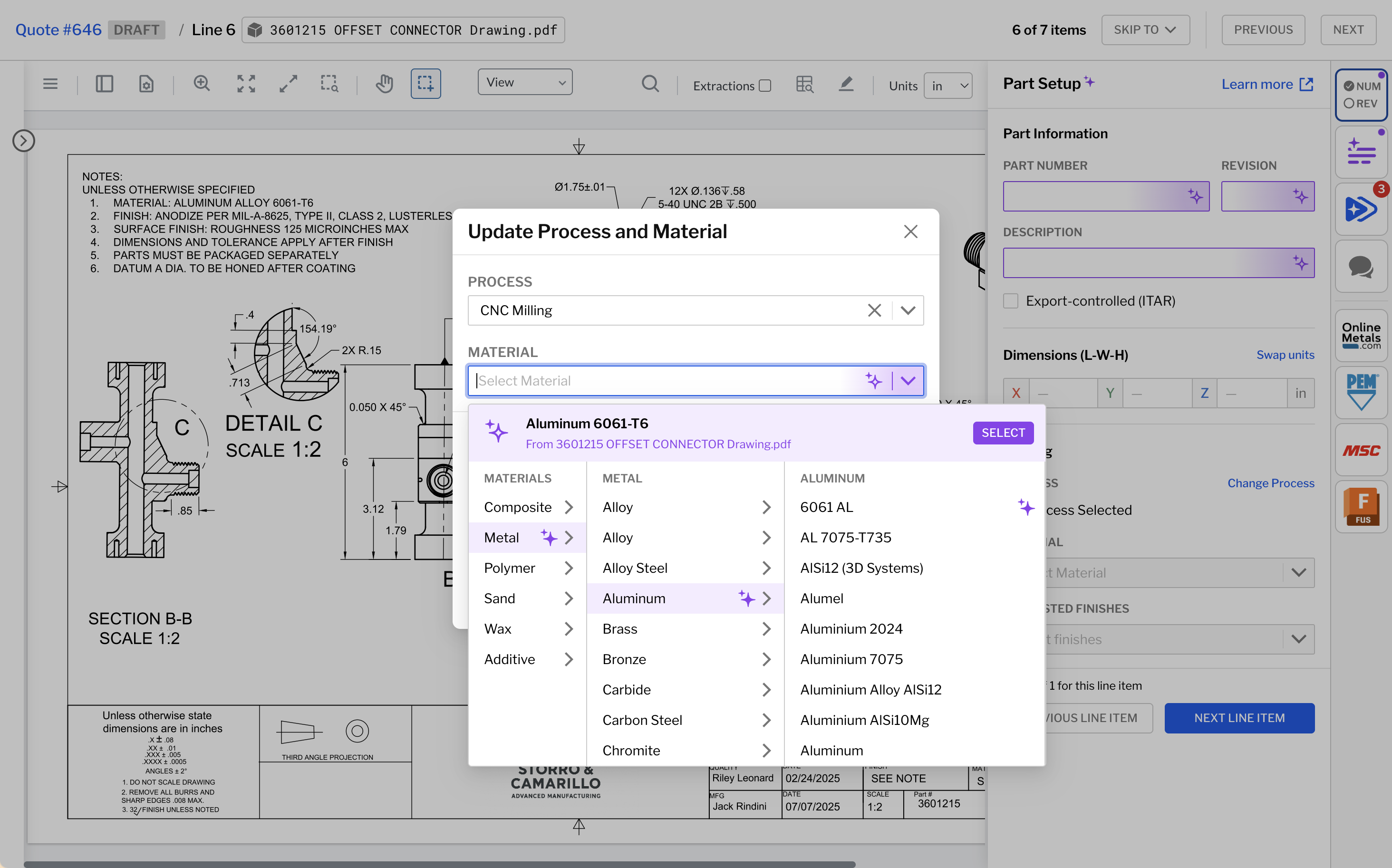This screenshot has width=1392, height=868.
Task: Check Export-controlled (ITAR) box
Action: 1011,301
